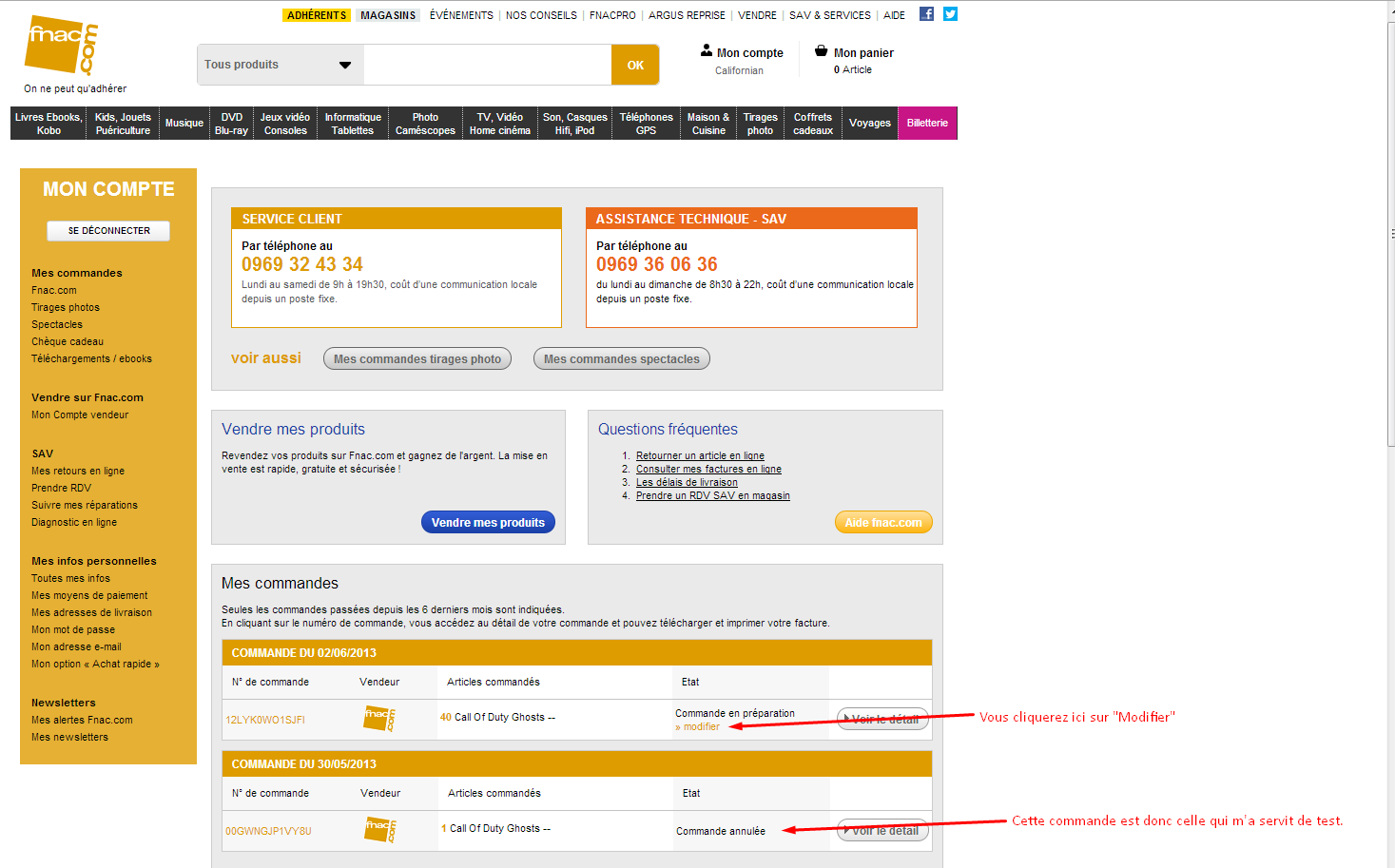Click Fnac vendor logo for order 12LYK0WO1SJFI
Screen dimensions: 1395x868
(x=379, y=719)
